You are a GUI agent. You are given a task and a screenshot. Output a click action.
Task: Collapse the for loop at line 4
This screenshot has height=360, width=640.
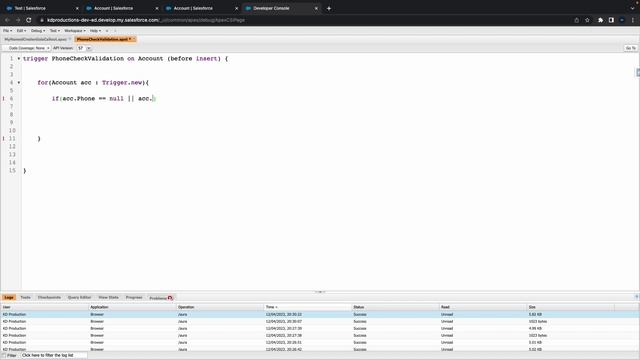19,83
